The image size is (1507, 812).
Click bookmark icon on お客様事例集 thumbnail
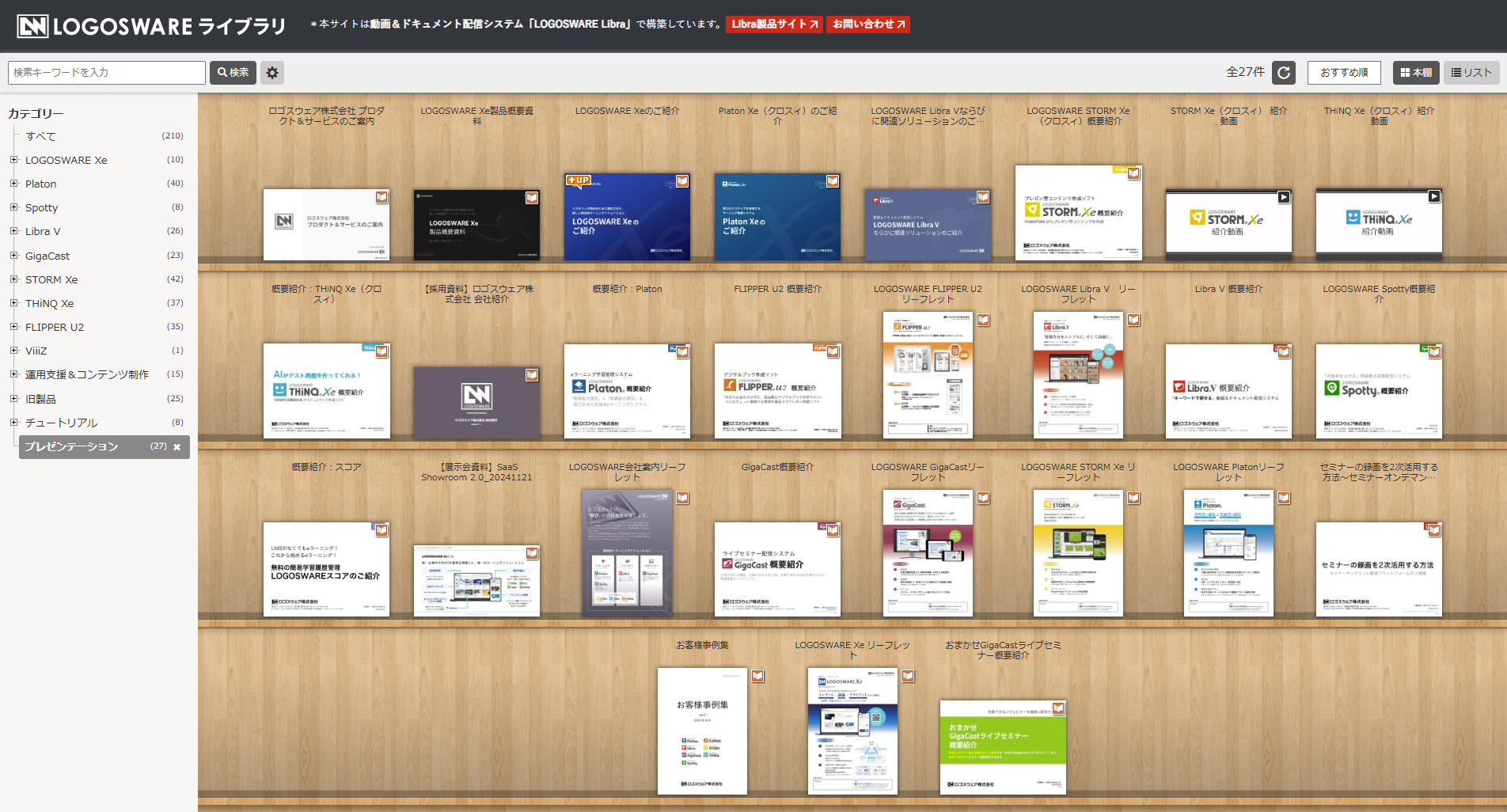757,676
